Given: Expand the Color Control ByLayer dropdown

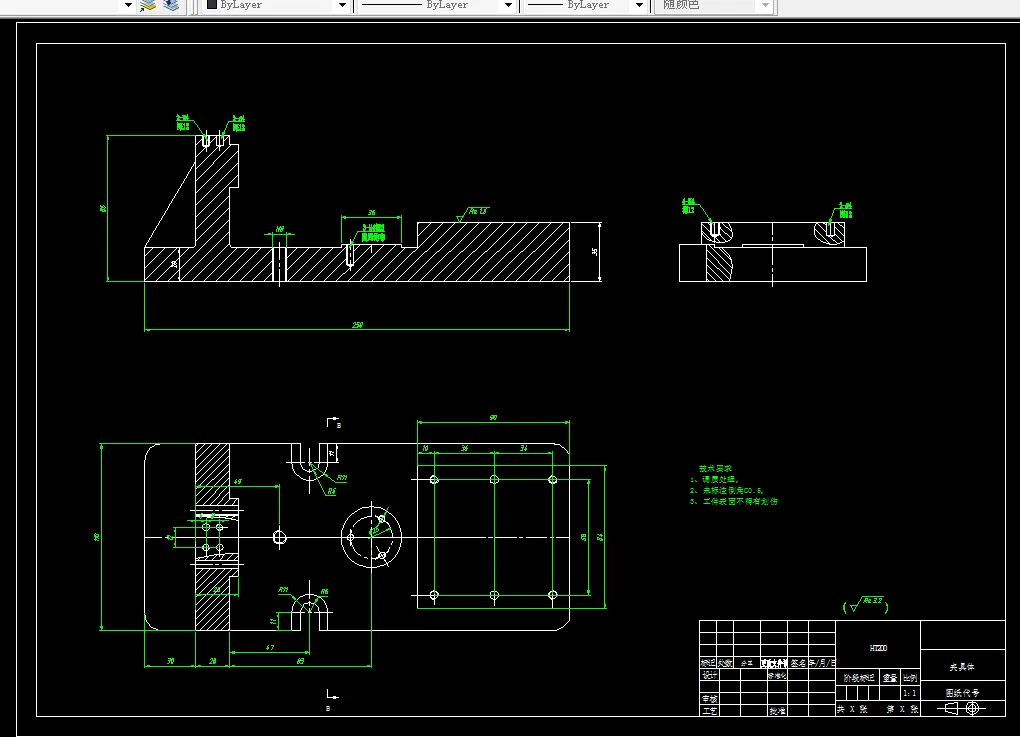Looking at the screenshot, I should click(x=342, y=5).
